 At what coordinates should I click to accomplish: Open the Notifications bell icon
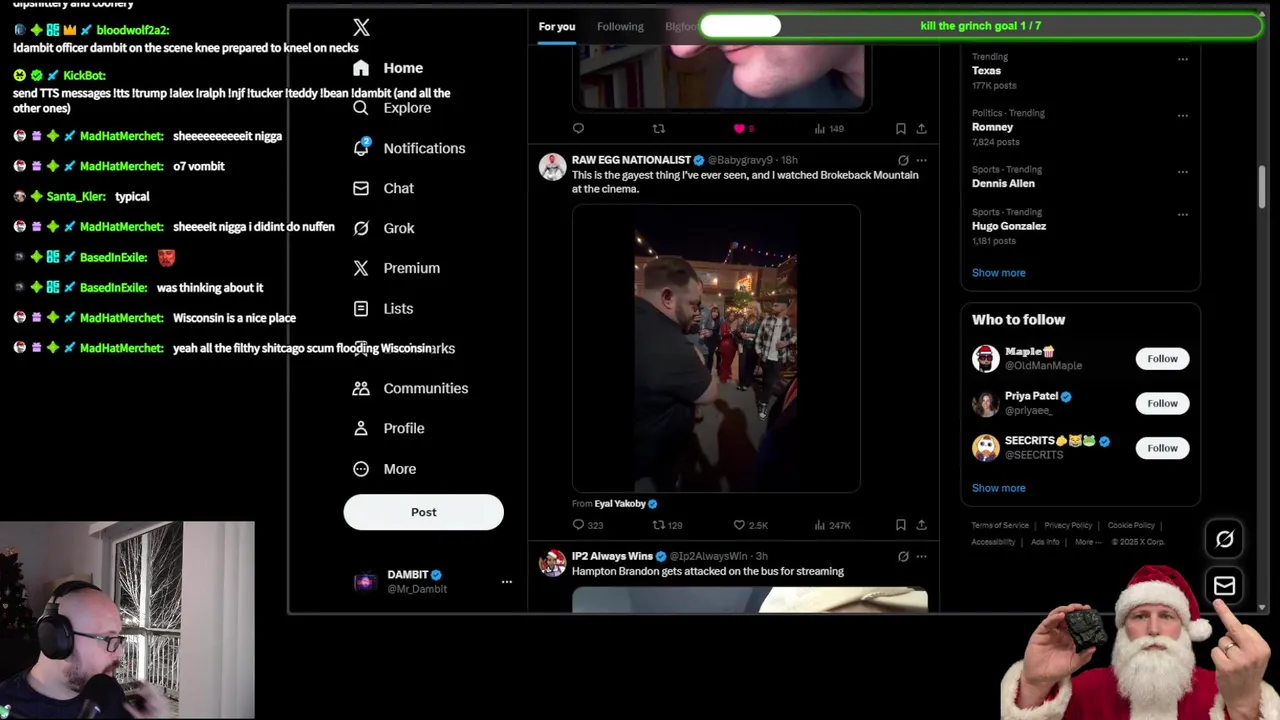pos(361,148)
